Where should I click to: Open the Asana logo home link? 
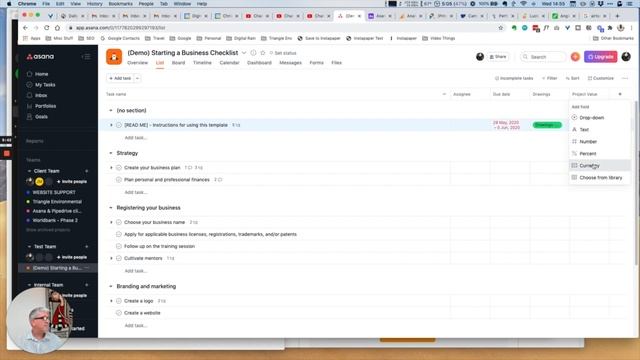click(x=40, y=56)
